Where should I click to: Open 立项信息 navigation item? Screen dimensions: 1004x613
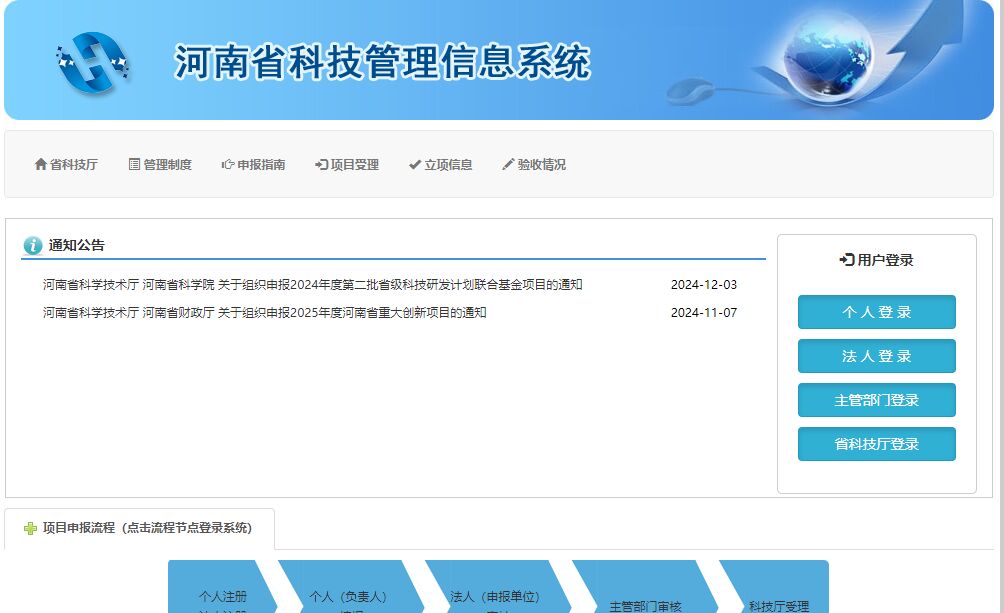441,165
